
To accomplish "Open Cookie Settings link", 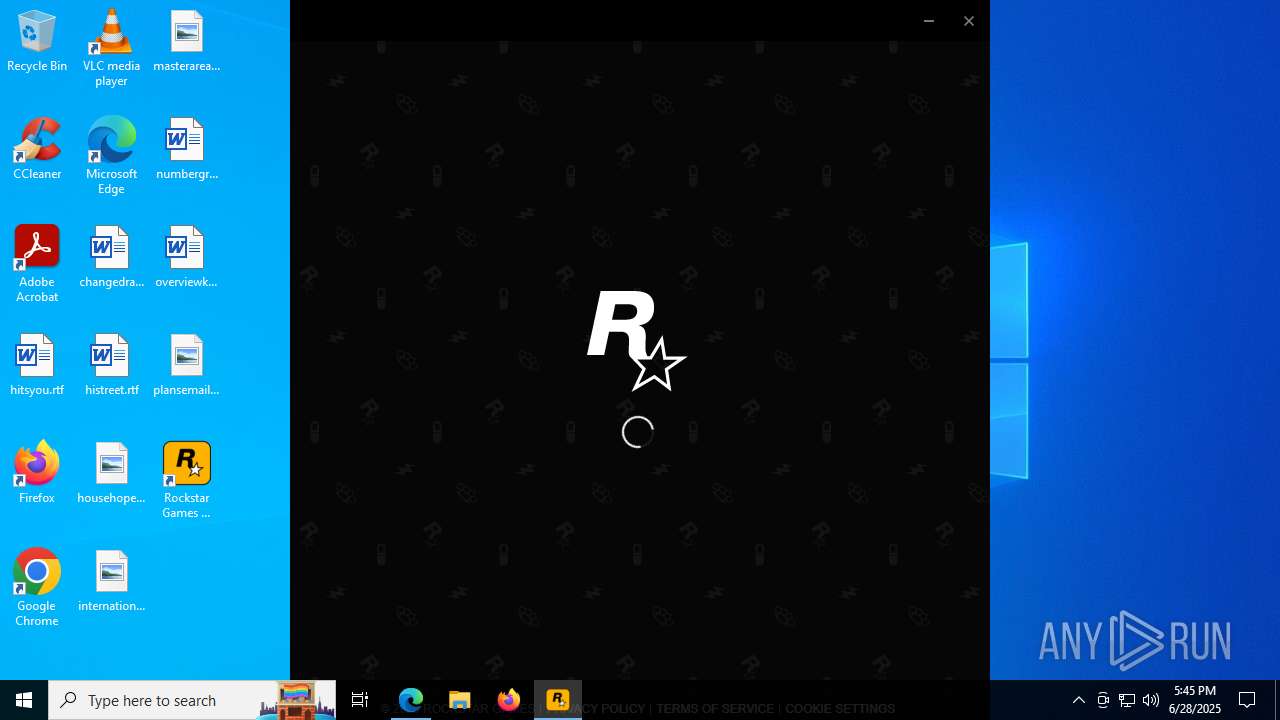I will click(840, 709).
